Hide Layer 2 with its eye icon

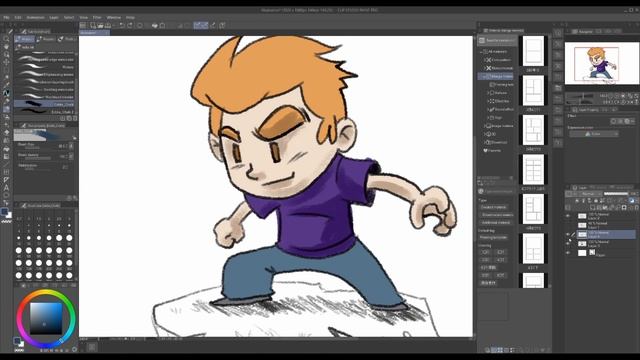point(568,216)
